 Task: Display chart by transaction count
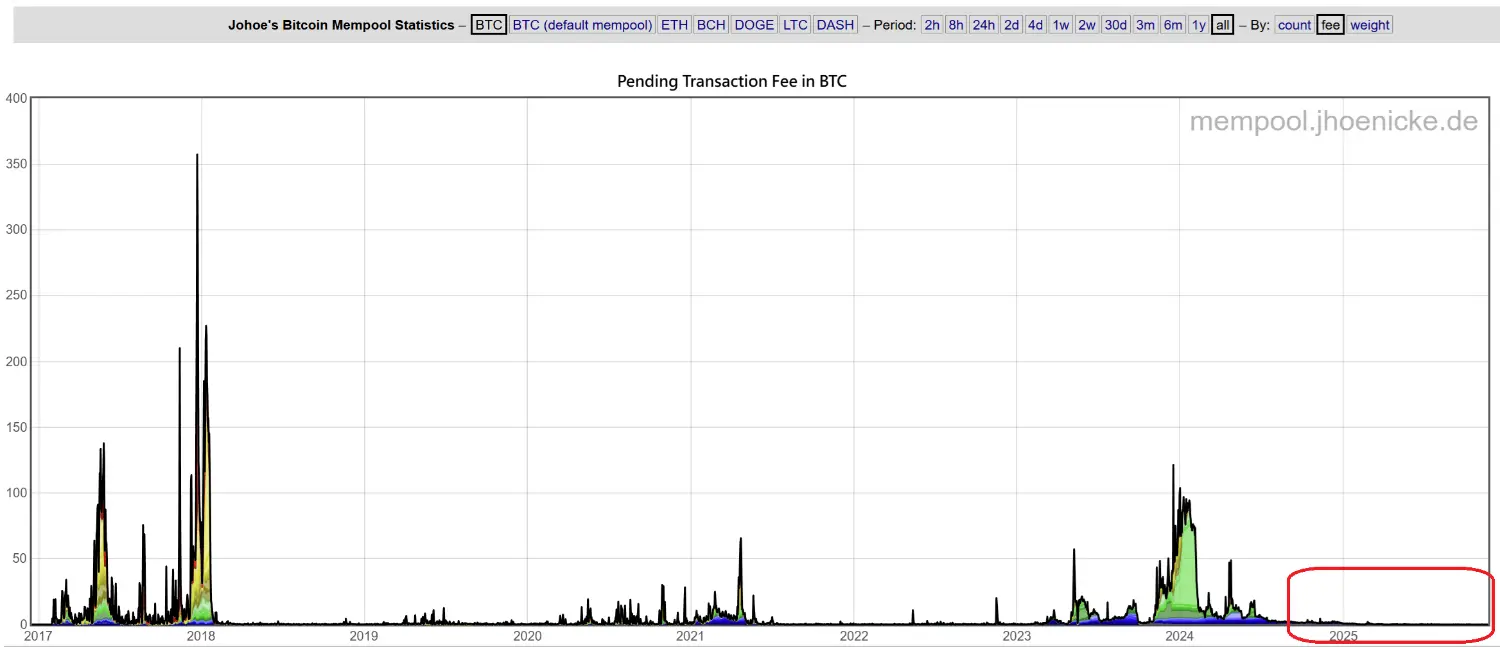[1294, 25]
